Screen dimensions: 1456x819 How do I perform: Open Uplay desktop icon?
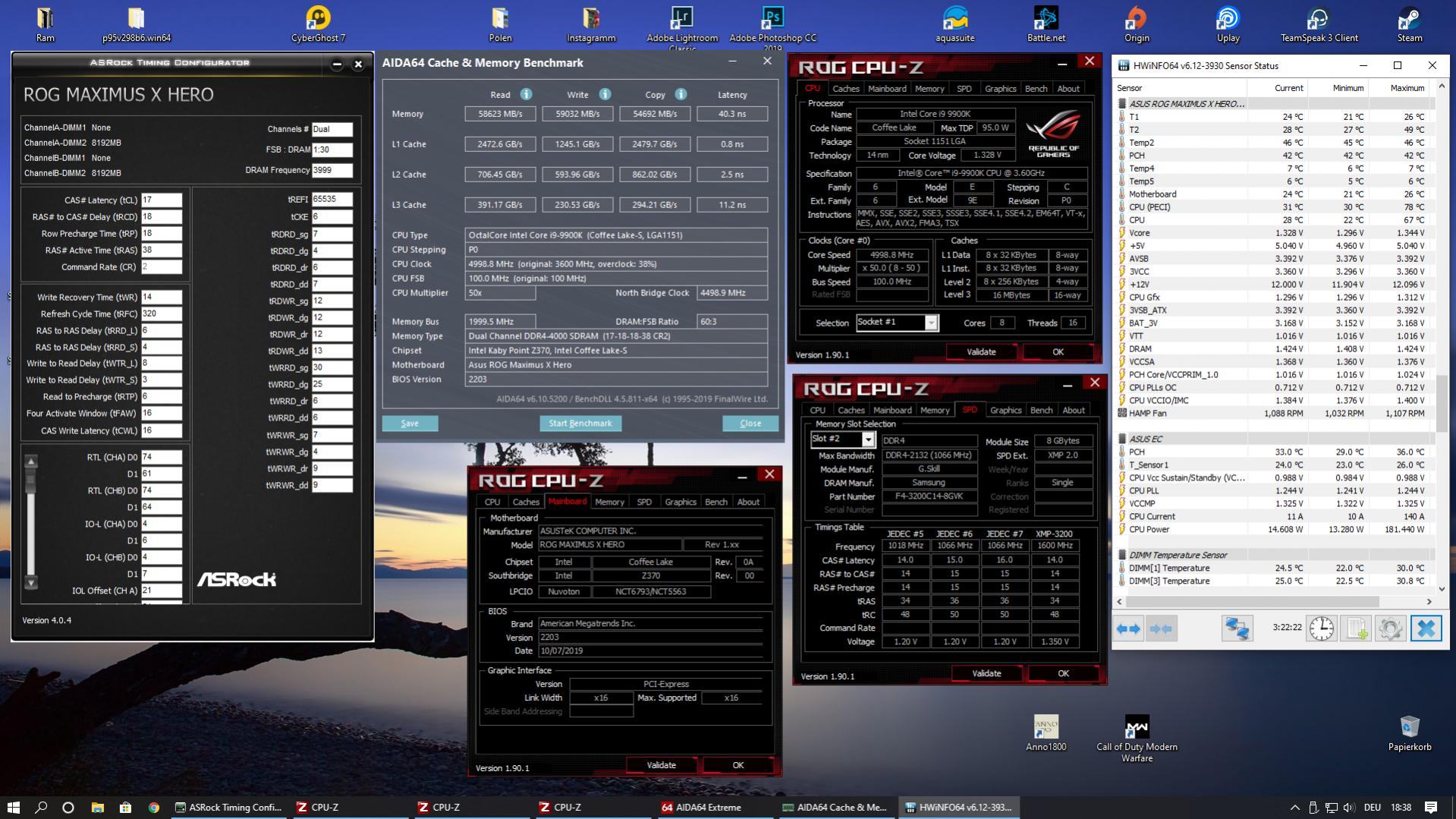(1228, 24)
